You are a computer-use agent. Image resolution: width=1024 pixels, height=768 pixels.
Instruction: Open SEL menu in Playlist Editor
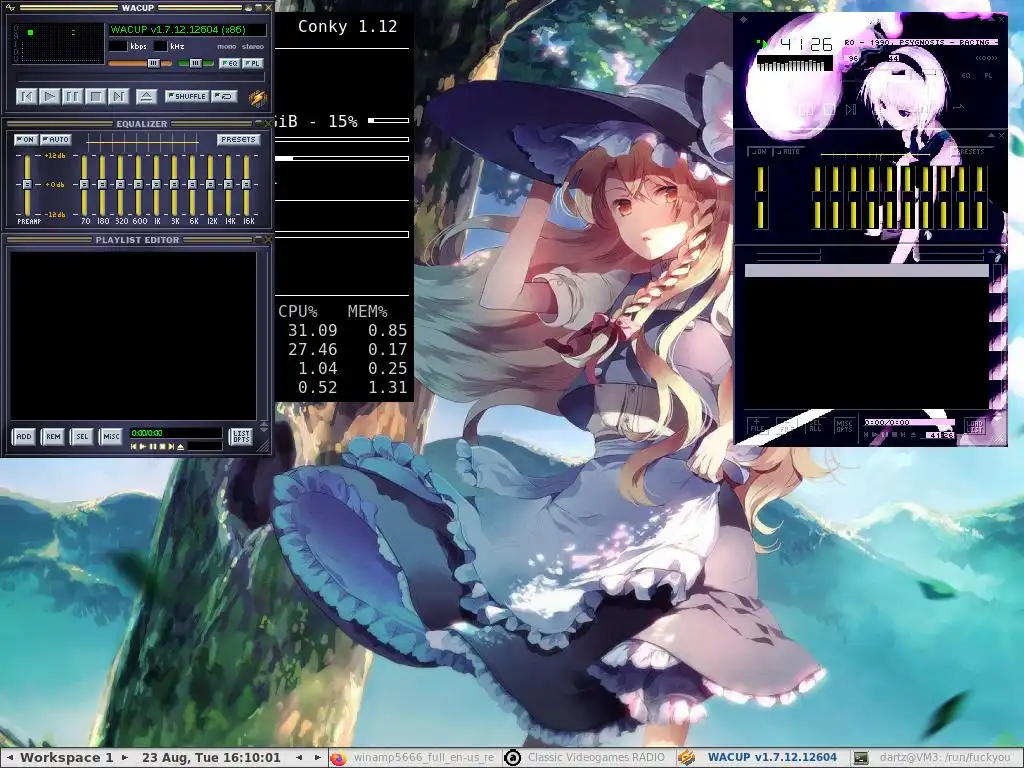[82, 436]
